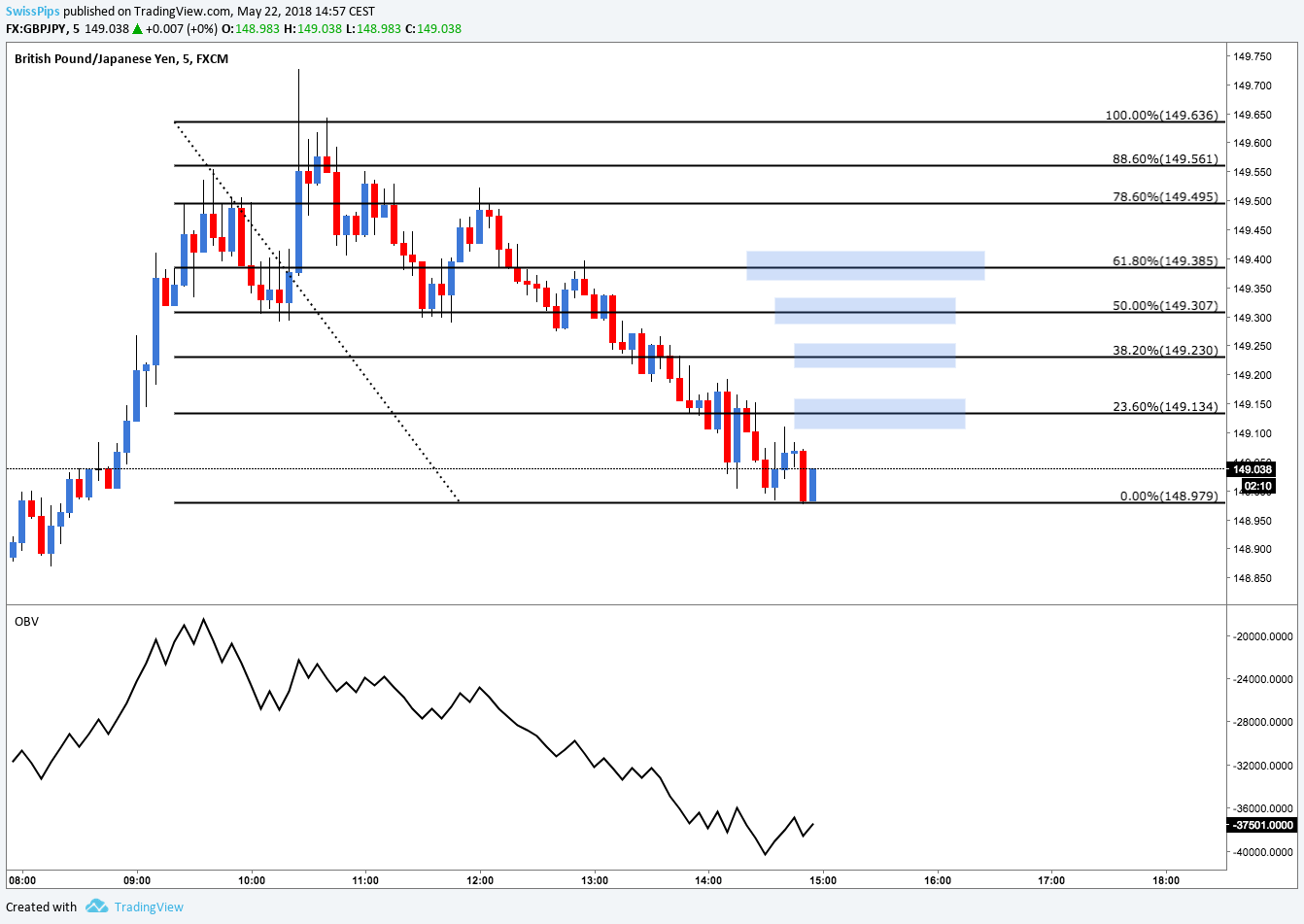Click the 149.750 price axis label
This screenshot has height=924, width=1304.
click(x=1253, y=56)
